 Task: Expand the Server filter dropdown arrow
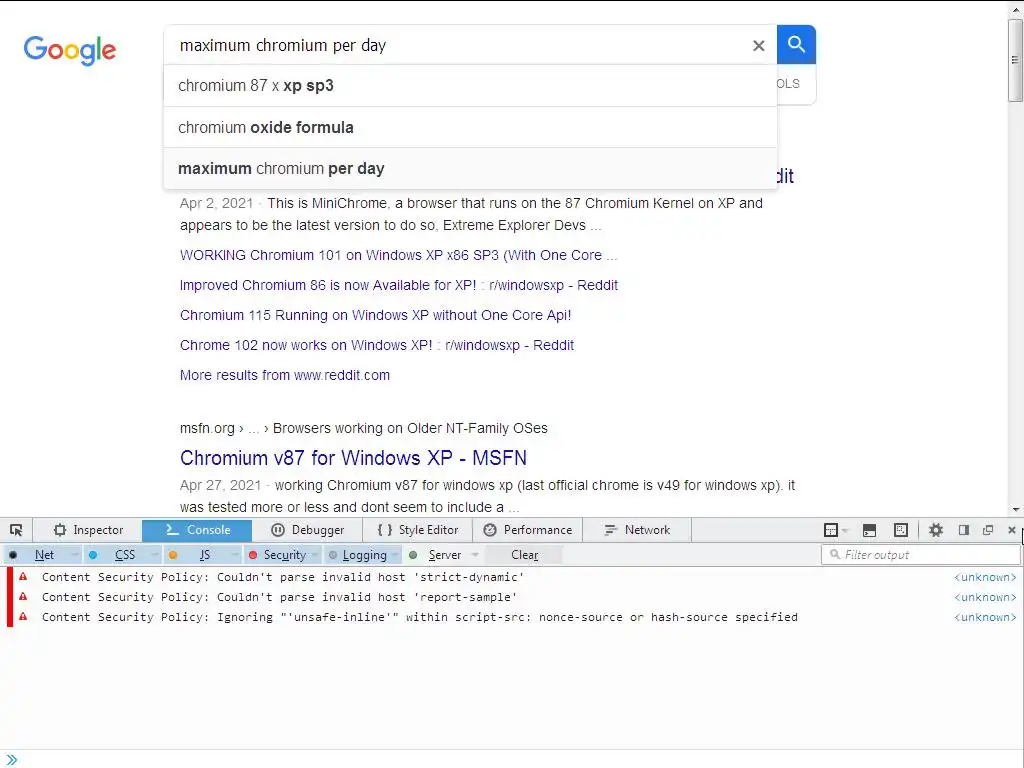[x=475, y=555]
